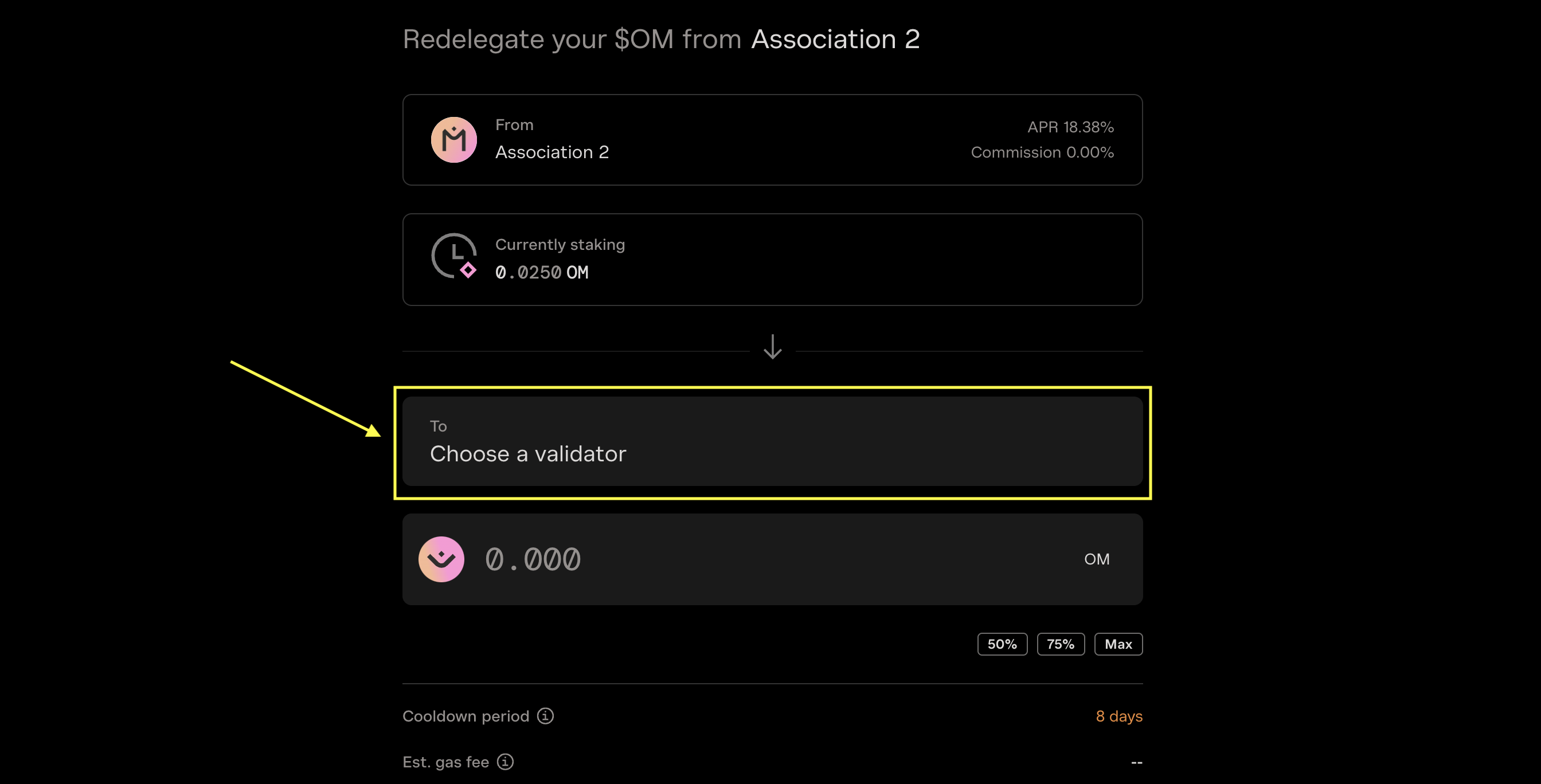Click the APR 18.38% text
The image size is (1541, 784).
(1070, 127)
